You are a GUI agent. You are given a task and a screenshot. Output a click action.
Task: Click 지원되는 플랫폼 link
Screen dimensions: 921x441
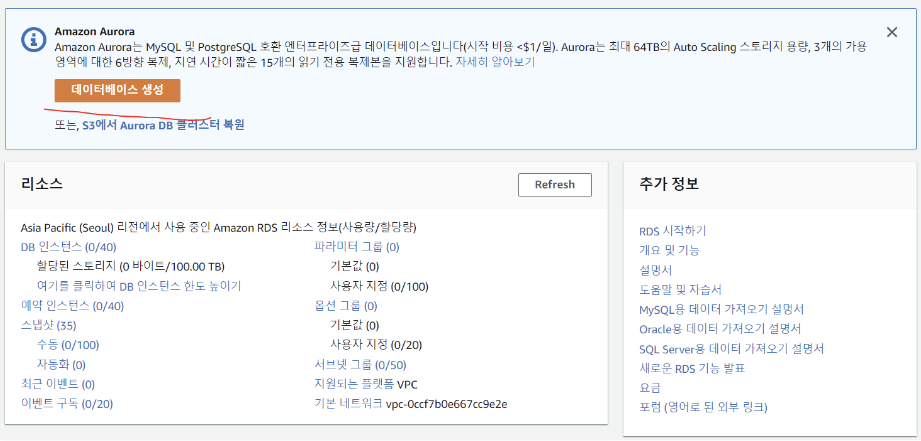coord(354,385)
